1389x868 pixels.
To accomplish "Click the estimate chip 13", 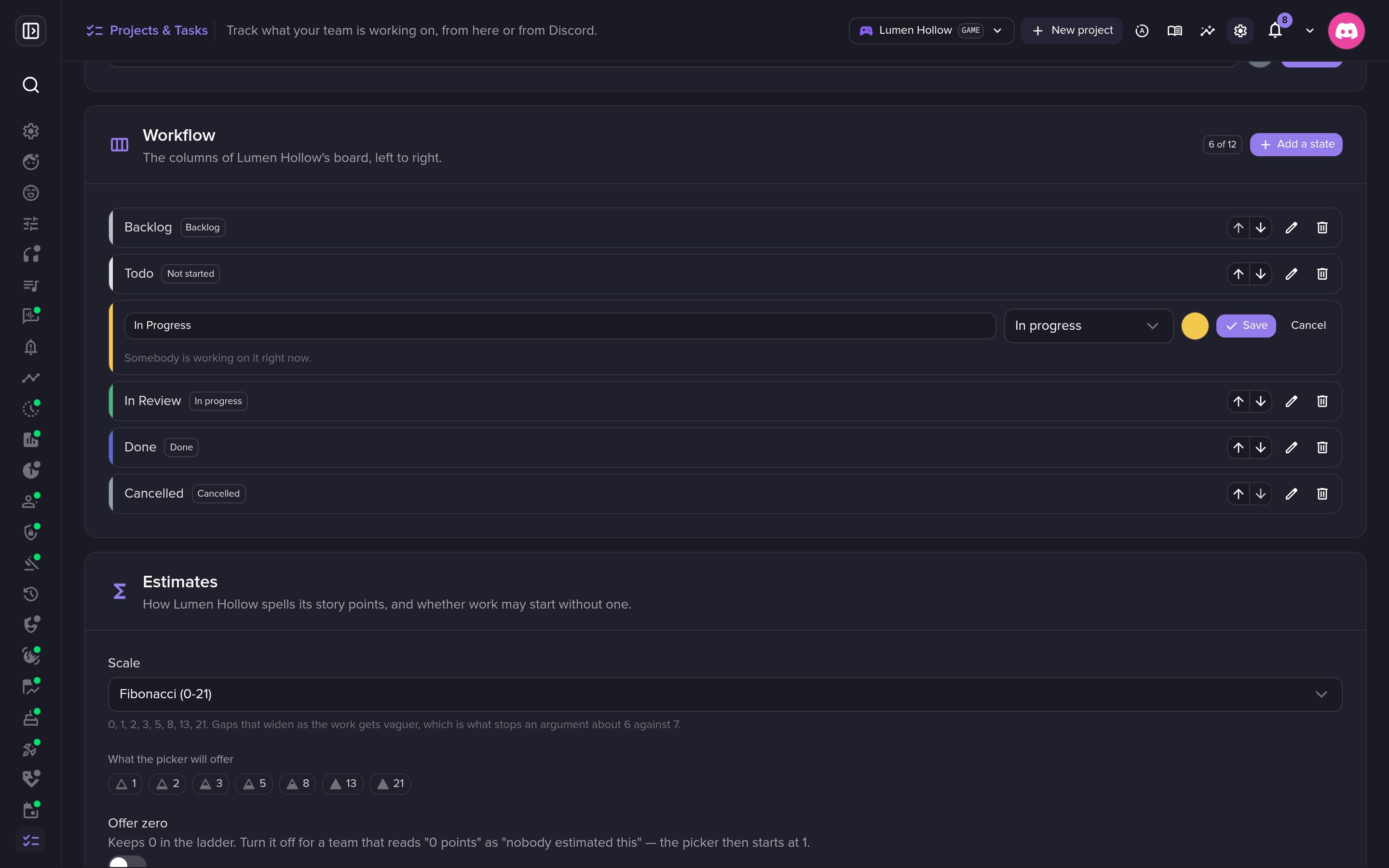I will 342,784.
